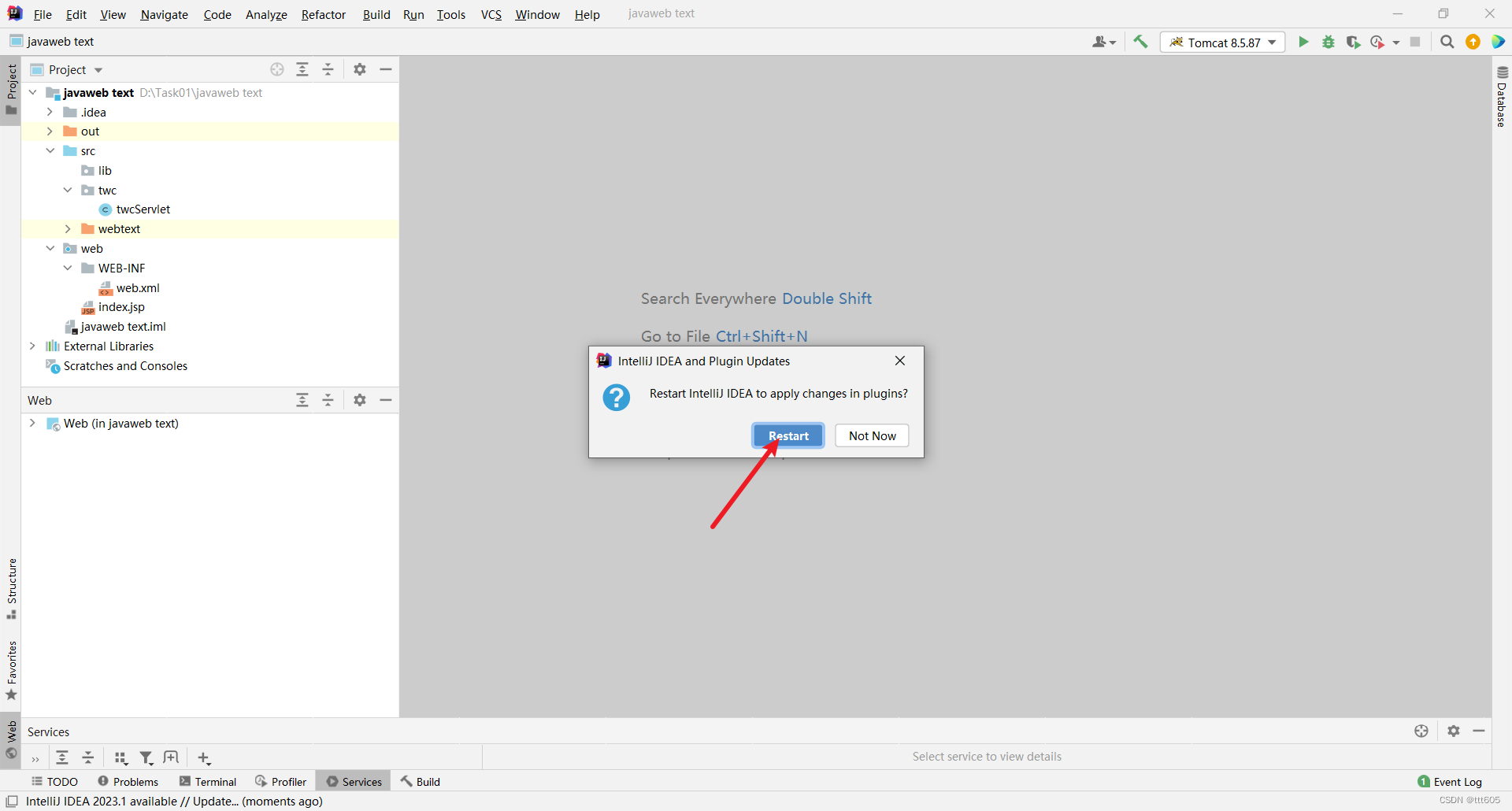Open the Tomcat 8.5.87 run configuration dropdown
Viewport: 1512px width, 811px height.
(x=1222, y=43)
